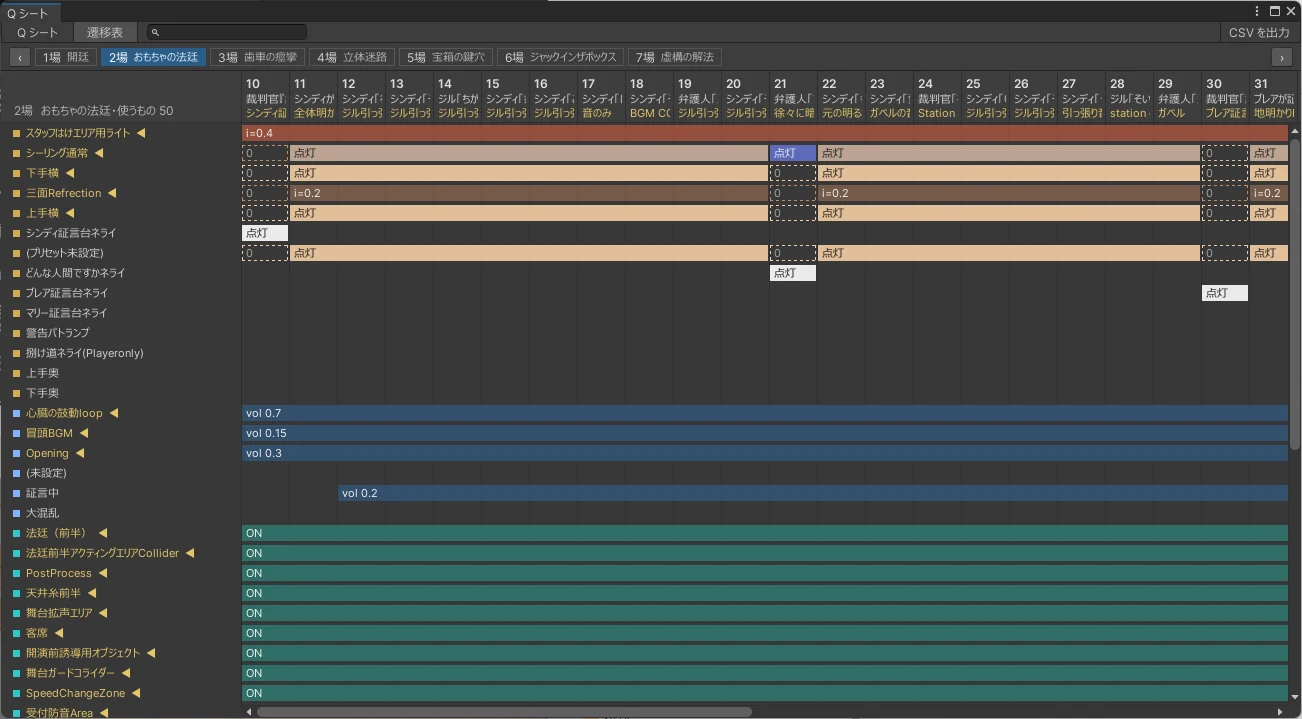Advance scene tabs with the right arrow
The height and width of the screenshot is (719, 1302).
(1281, 57)
